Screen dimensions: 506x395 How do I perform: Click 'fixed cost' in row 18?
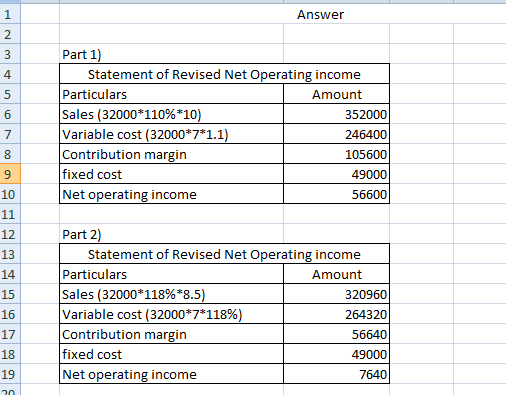[x=171, y=354]
